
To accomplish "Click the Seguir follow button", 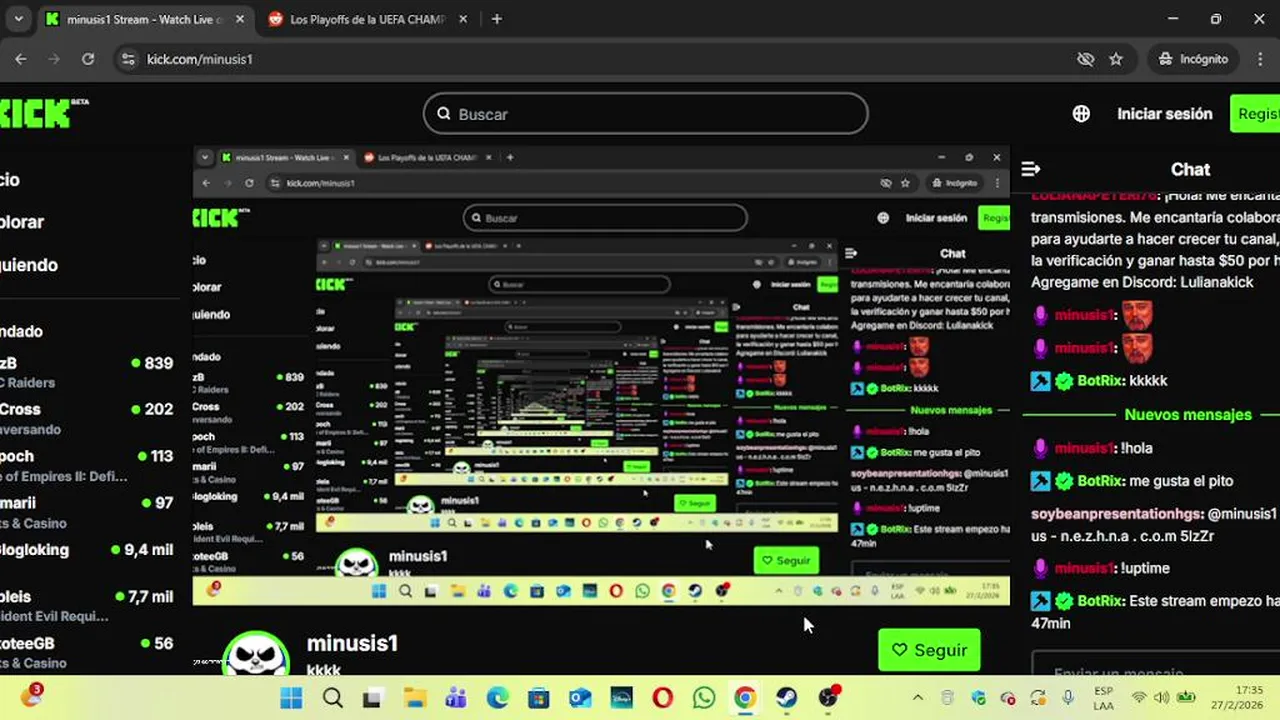I will click(x=929, y=650).
